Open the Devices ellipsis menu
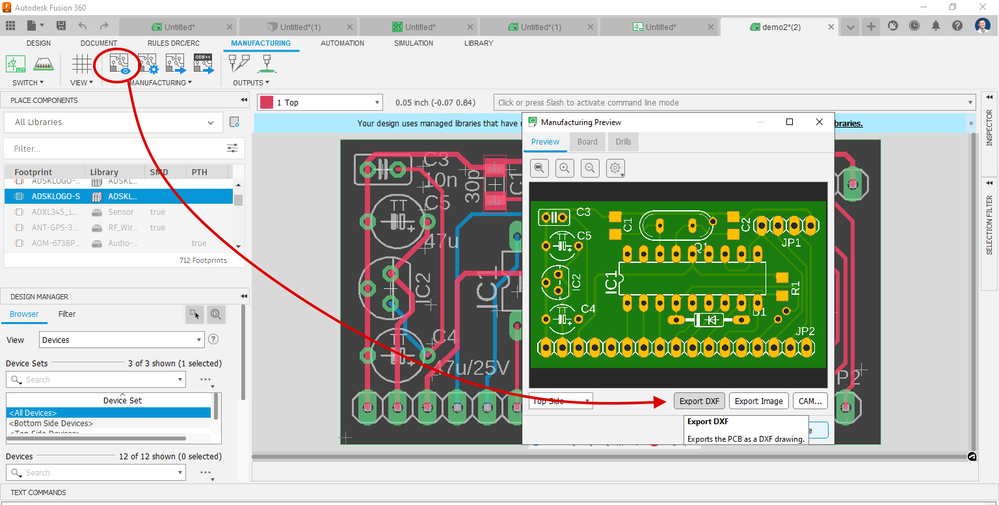This screenshot has width=999, height=505. 205,473
